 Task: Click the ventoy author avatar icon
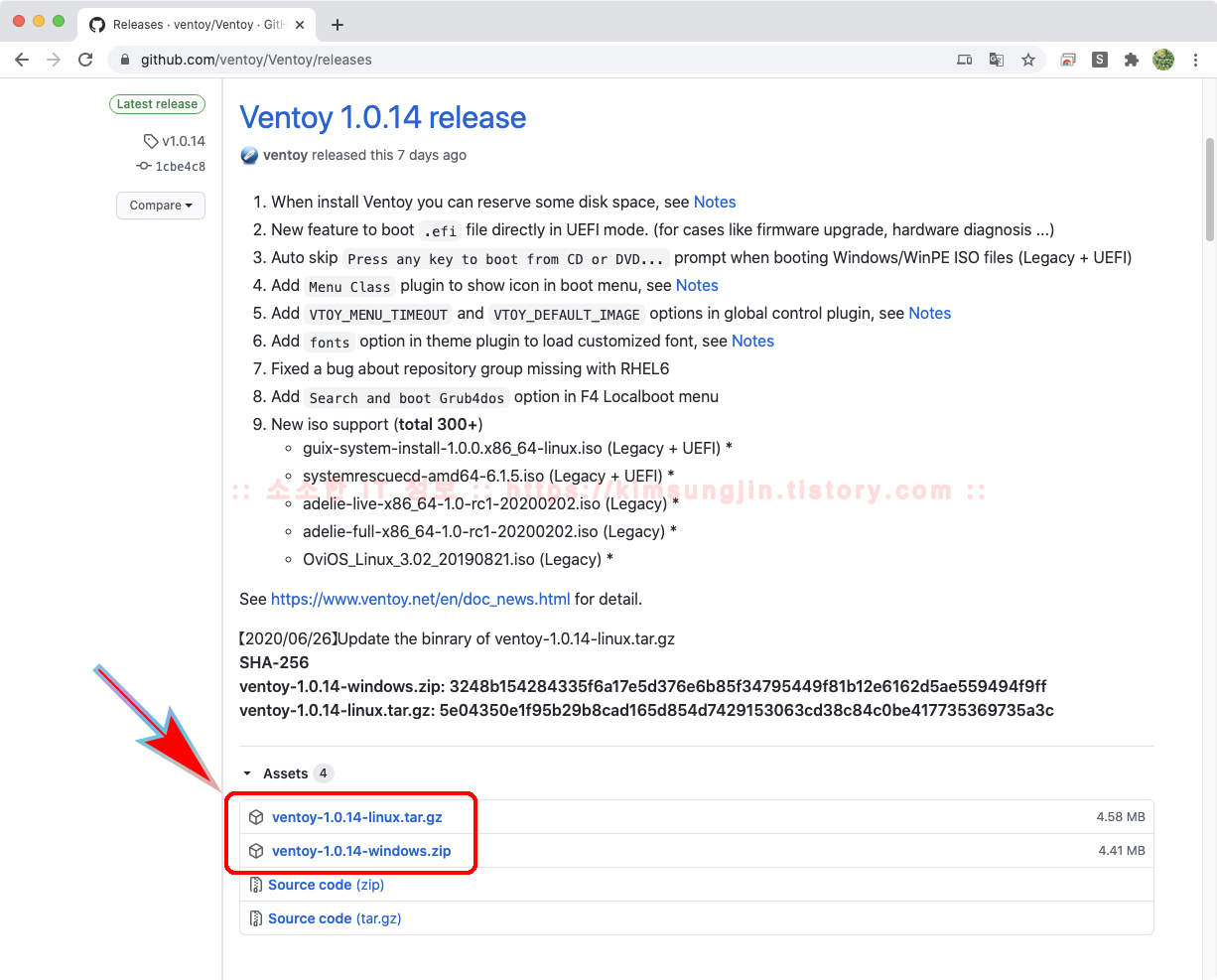[x=249, y=155]
